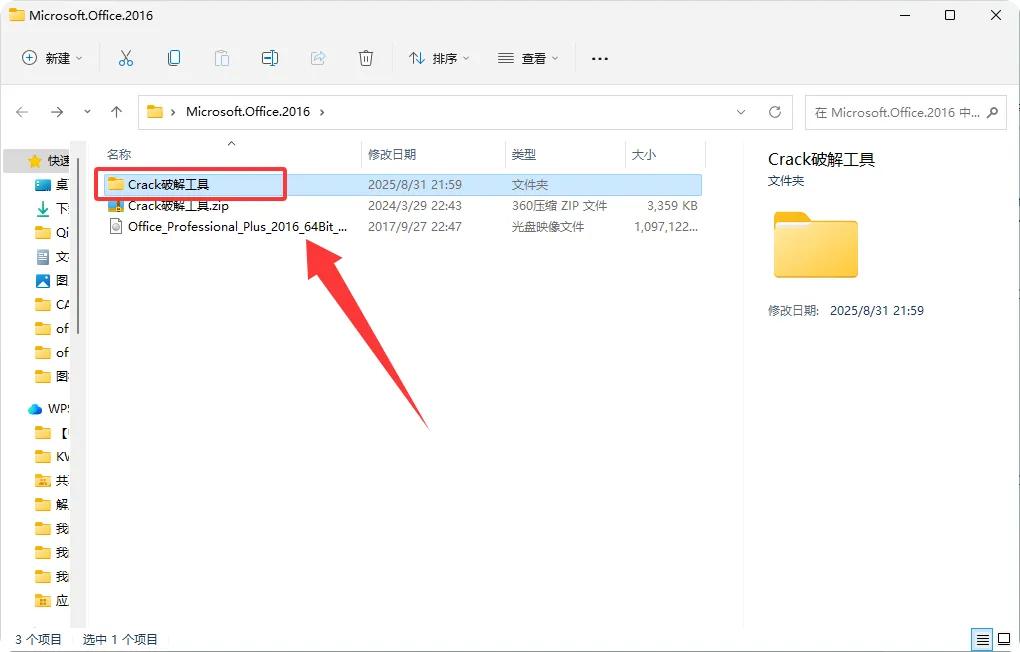Click the 3,359 KB size cell
Screen dimensions: 1020x652
click(672, 206)
